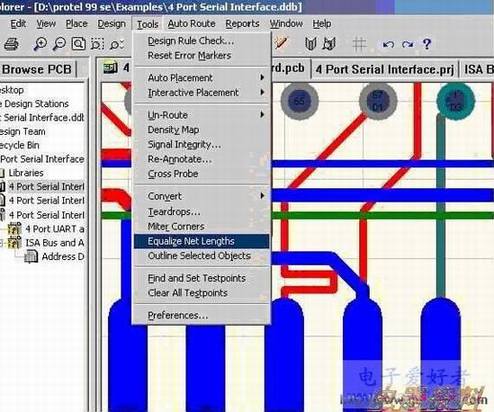Click the zoom selected area icon
This screenshot has width=494, height=412.
tap(97, 44)
